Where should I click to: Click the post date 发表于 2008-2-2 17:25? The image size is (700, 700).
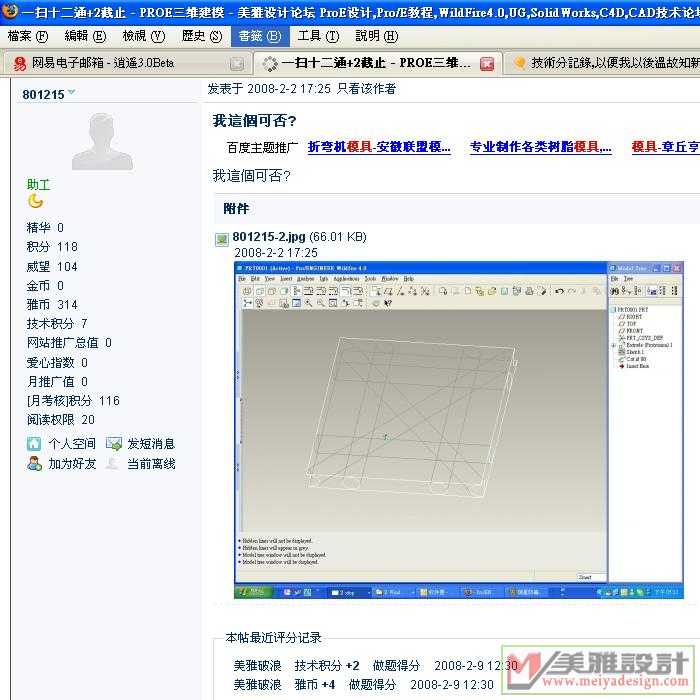pos(269,89)
